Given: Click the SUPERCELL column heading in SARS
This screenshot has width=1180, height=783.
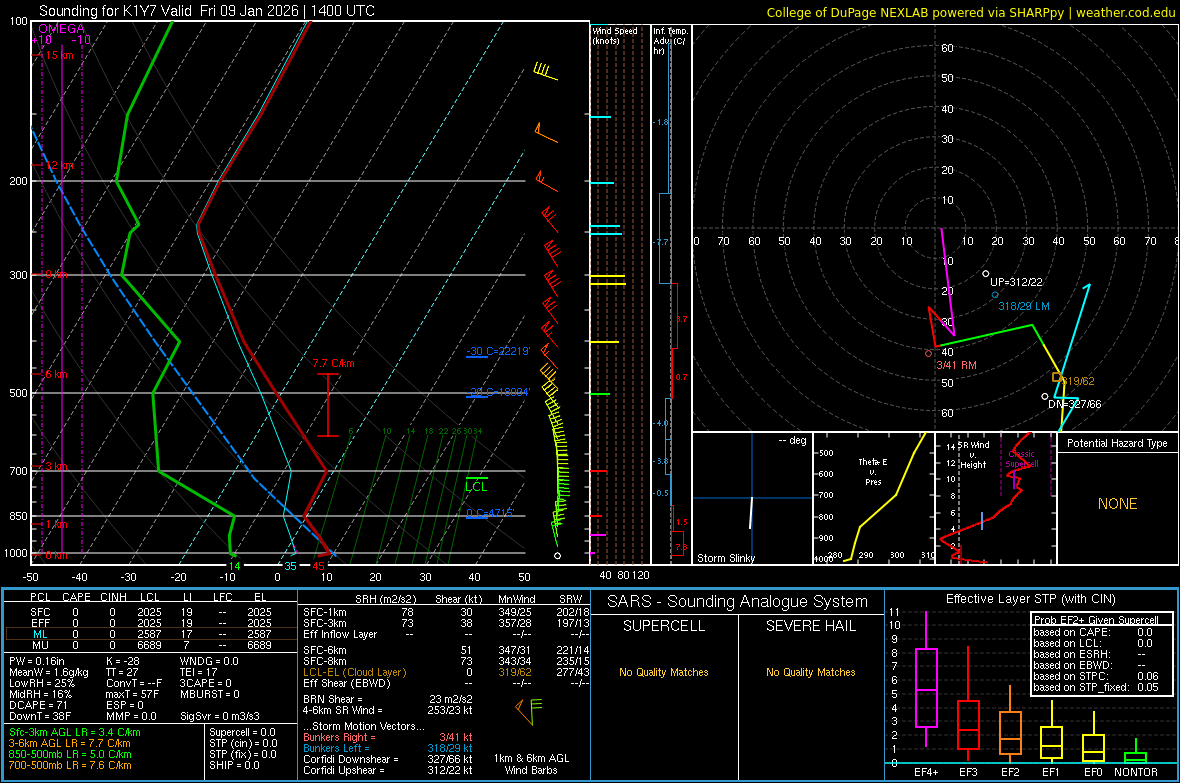Looking at the screenshot, I should coord(664,626).
